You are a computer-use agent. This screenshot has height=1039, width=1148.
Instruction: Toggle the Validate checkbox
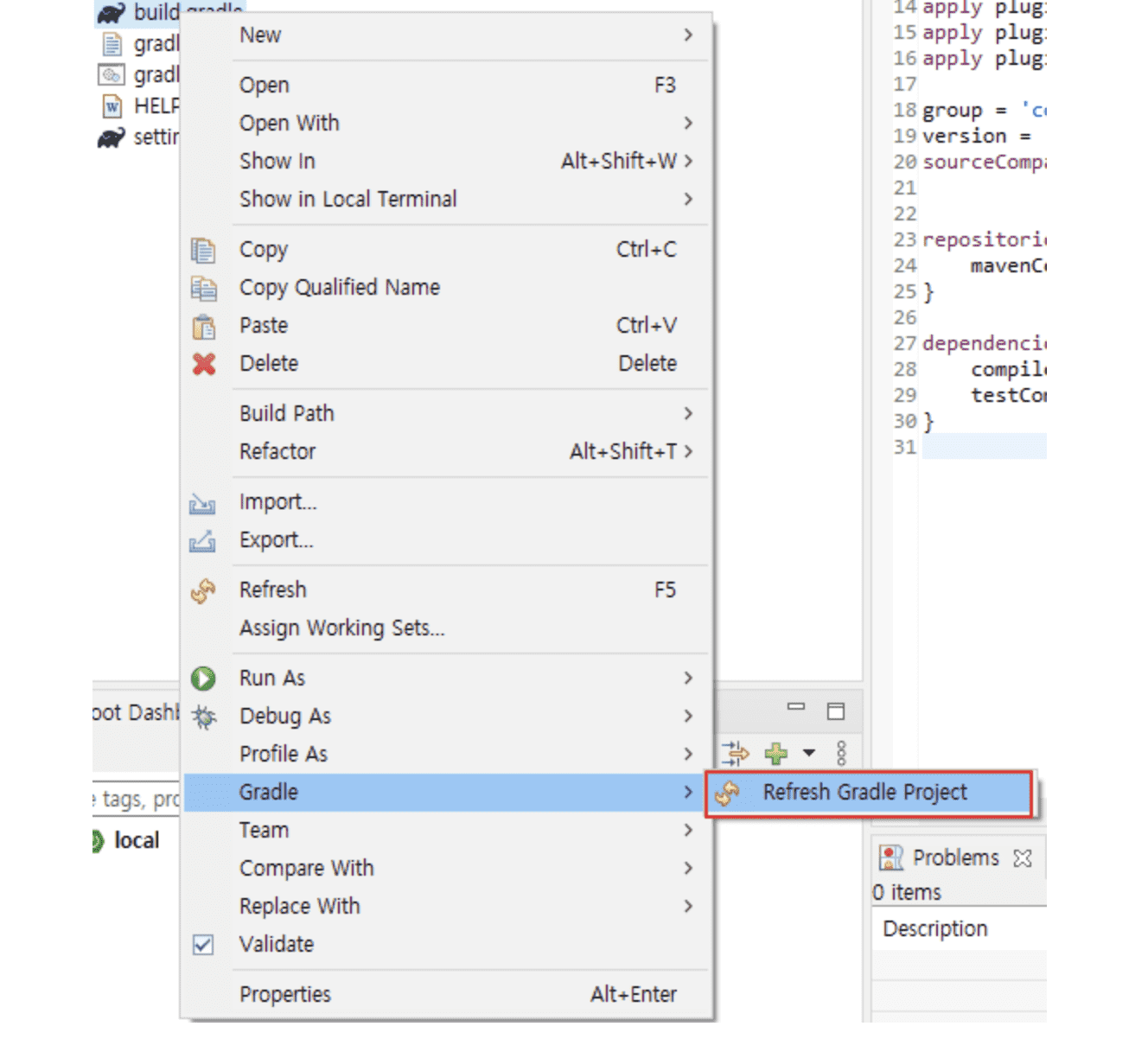[x=203, y=945]
